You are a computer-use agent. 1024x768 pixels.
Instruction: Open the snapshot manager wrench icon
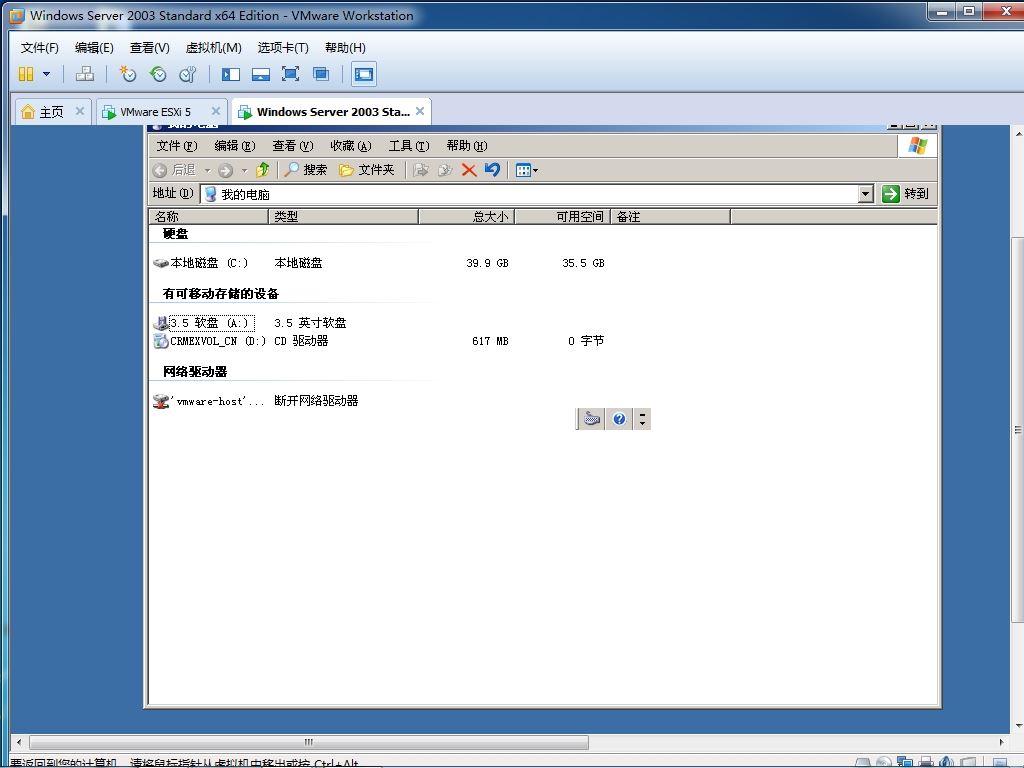coord(188,74)
